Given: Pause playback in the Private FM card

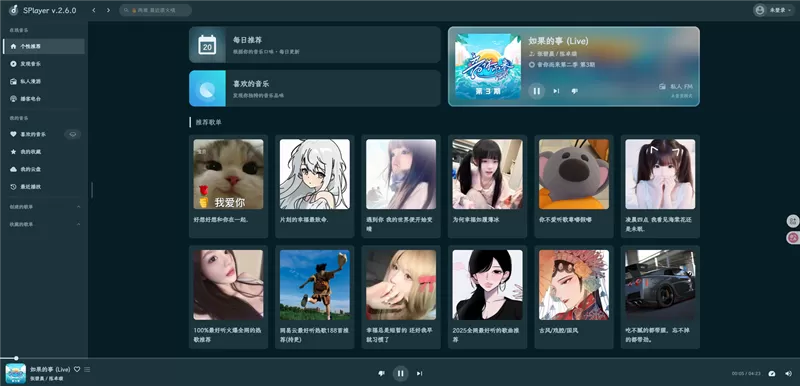Looking at the screenshot, I should coord(536,91).
